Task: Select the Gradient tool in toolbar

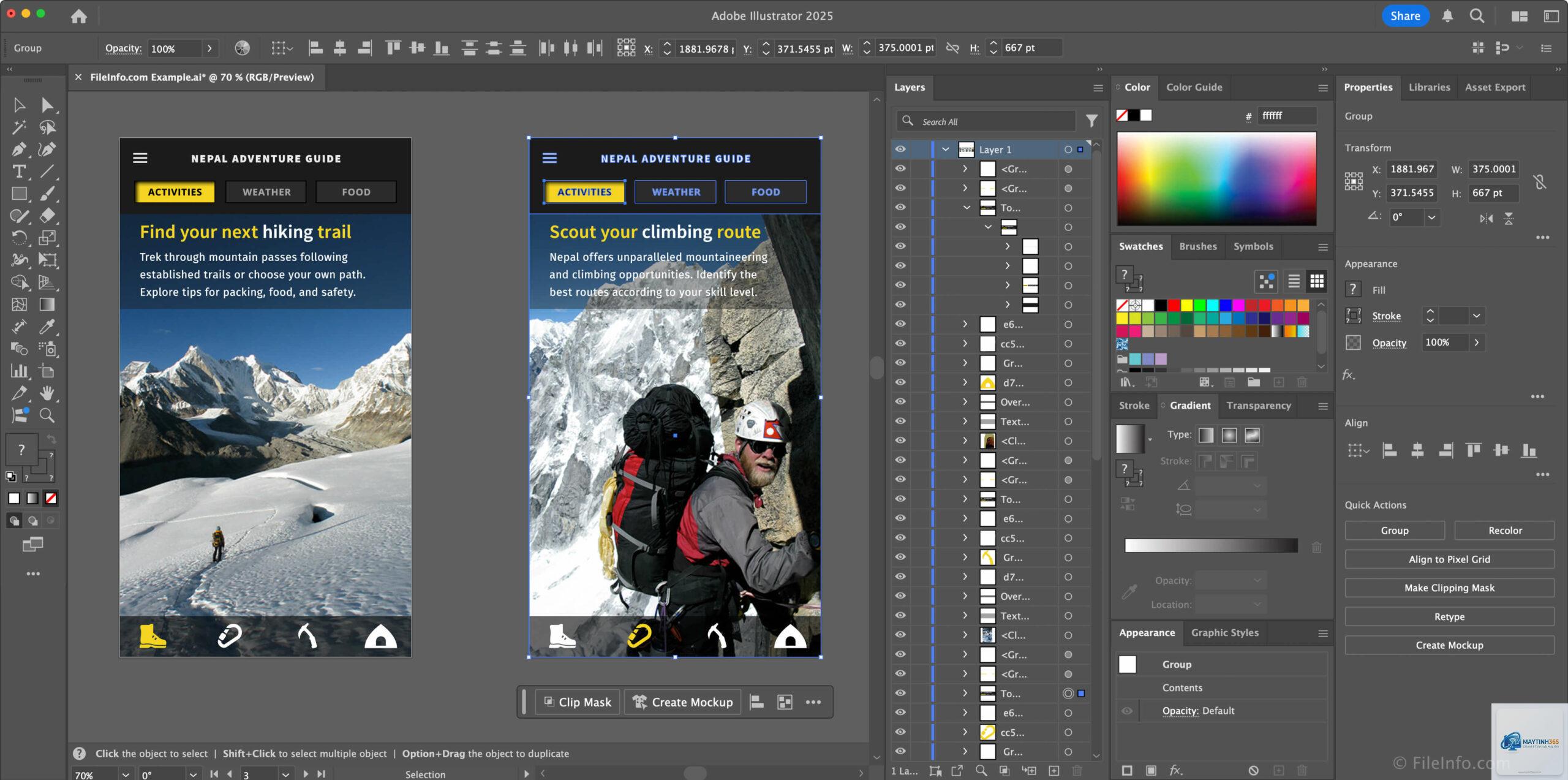Action: tap(47, 305)
